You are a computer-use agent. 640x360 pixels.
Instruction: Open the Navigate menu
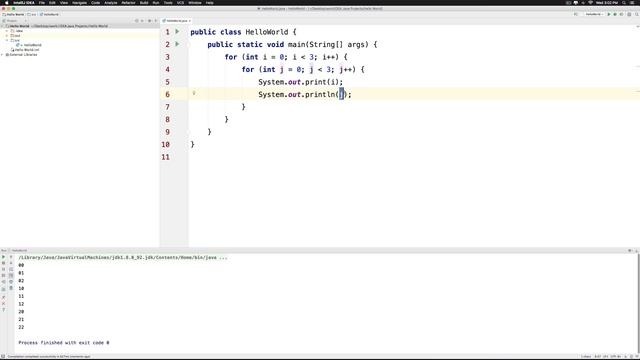coord(80,2)
